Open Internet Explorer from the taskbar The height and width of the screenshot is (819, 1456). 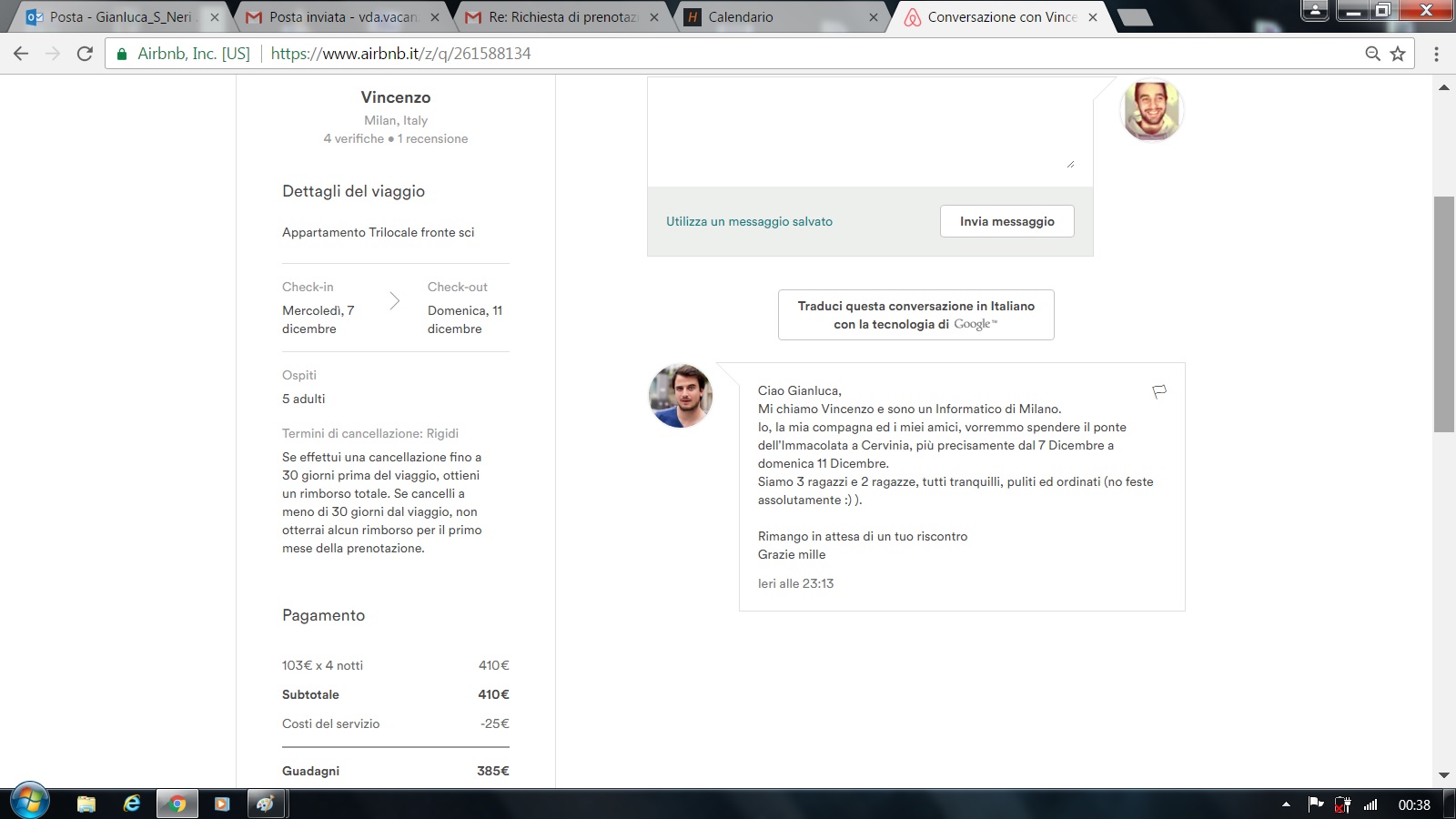(132, 804)
